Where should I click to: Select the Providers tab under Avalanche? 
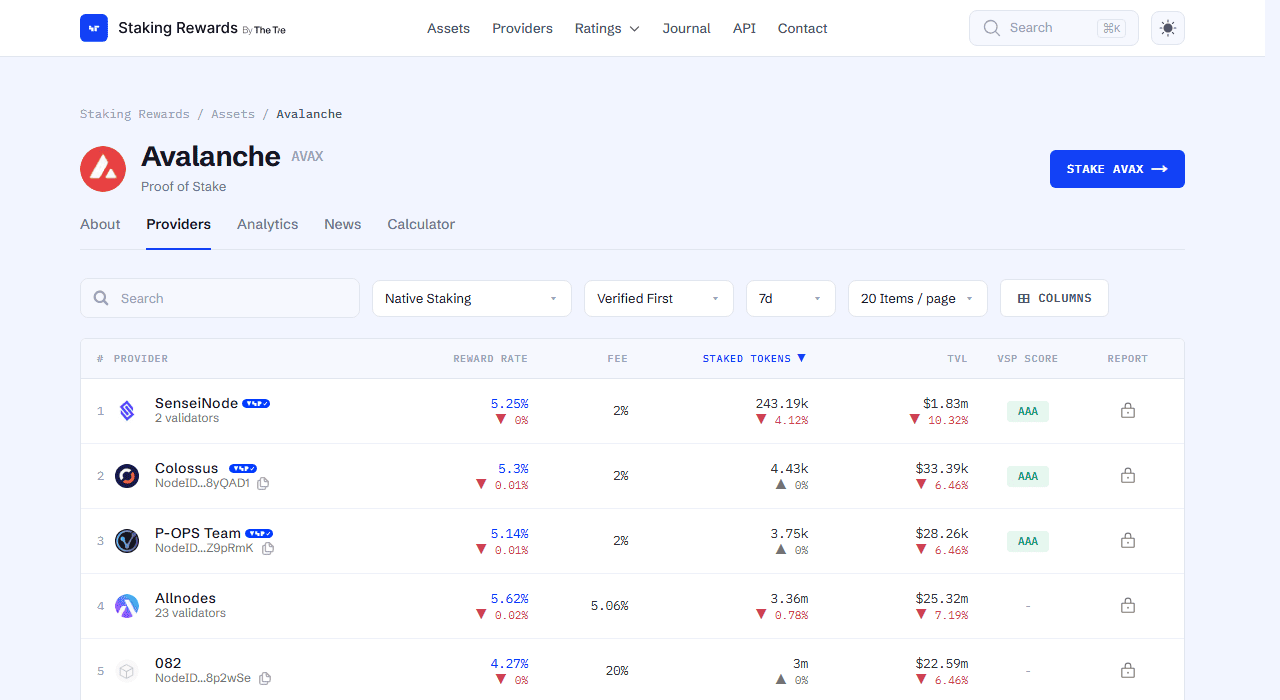coord(178,224)
